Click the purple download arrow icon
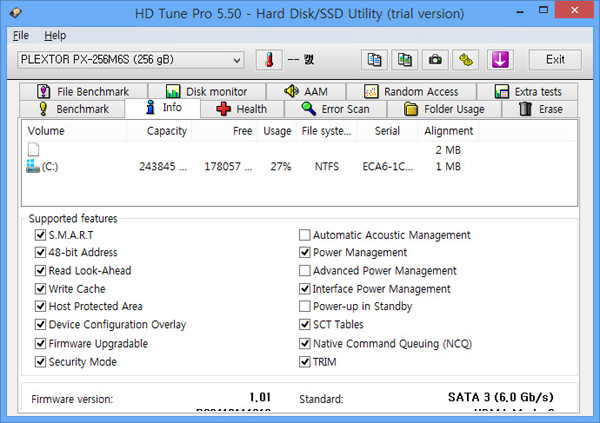The image size is (600, 423). (500, 60)
